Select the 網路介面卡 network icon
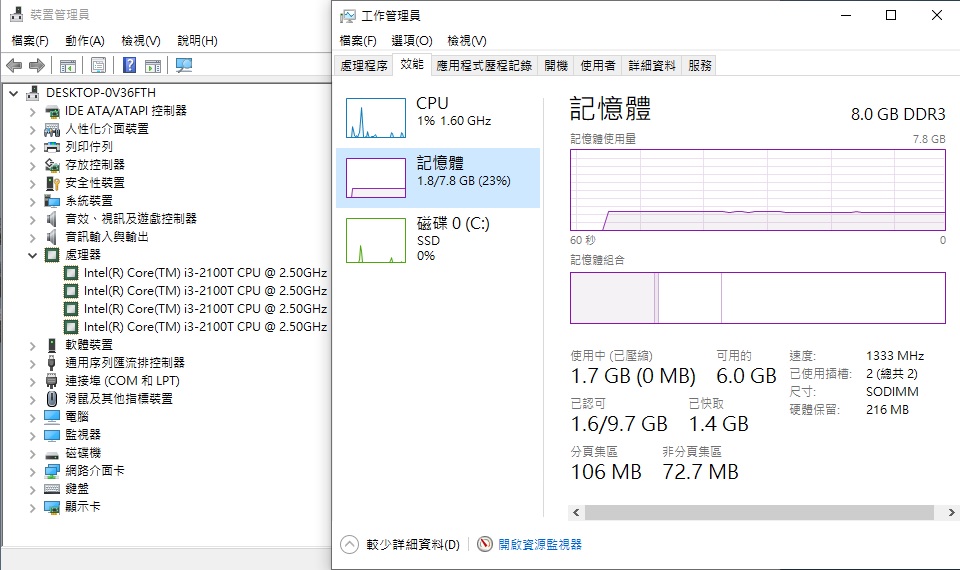 click(x=52, y=471)
